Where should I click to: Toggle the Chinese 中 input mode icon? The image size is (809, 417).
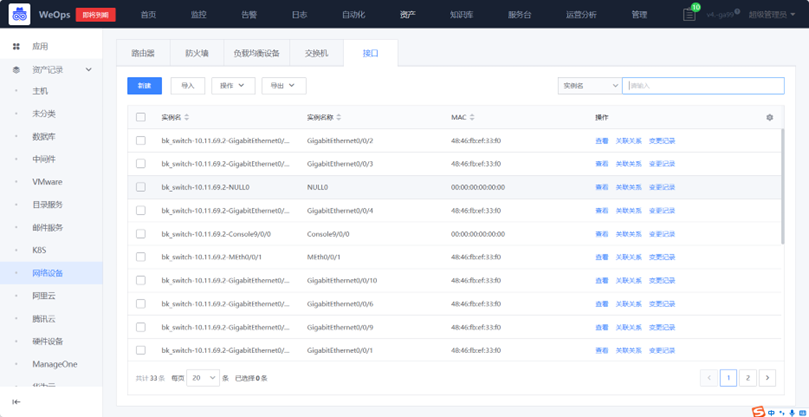pyautogui.click(x=771, y=412)
